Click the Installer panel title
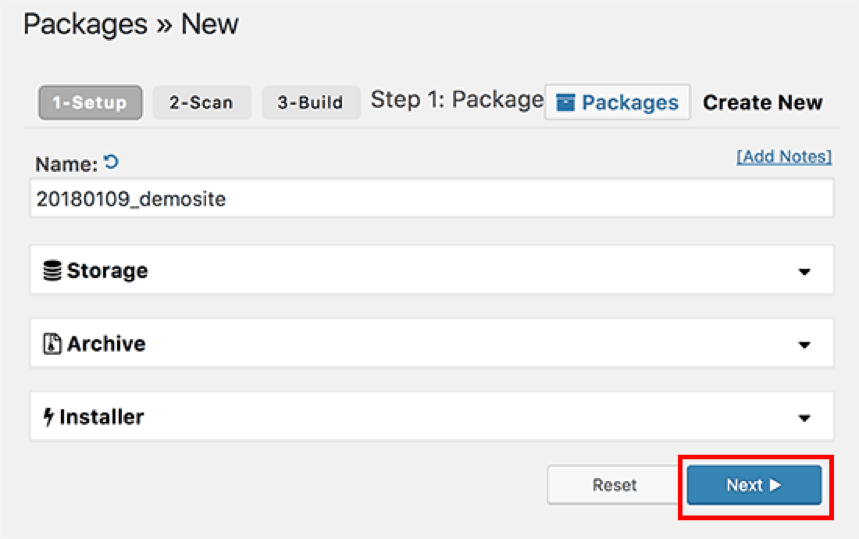This screenshot has height=539, width=859. pos(101,417)
